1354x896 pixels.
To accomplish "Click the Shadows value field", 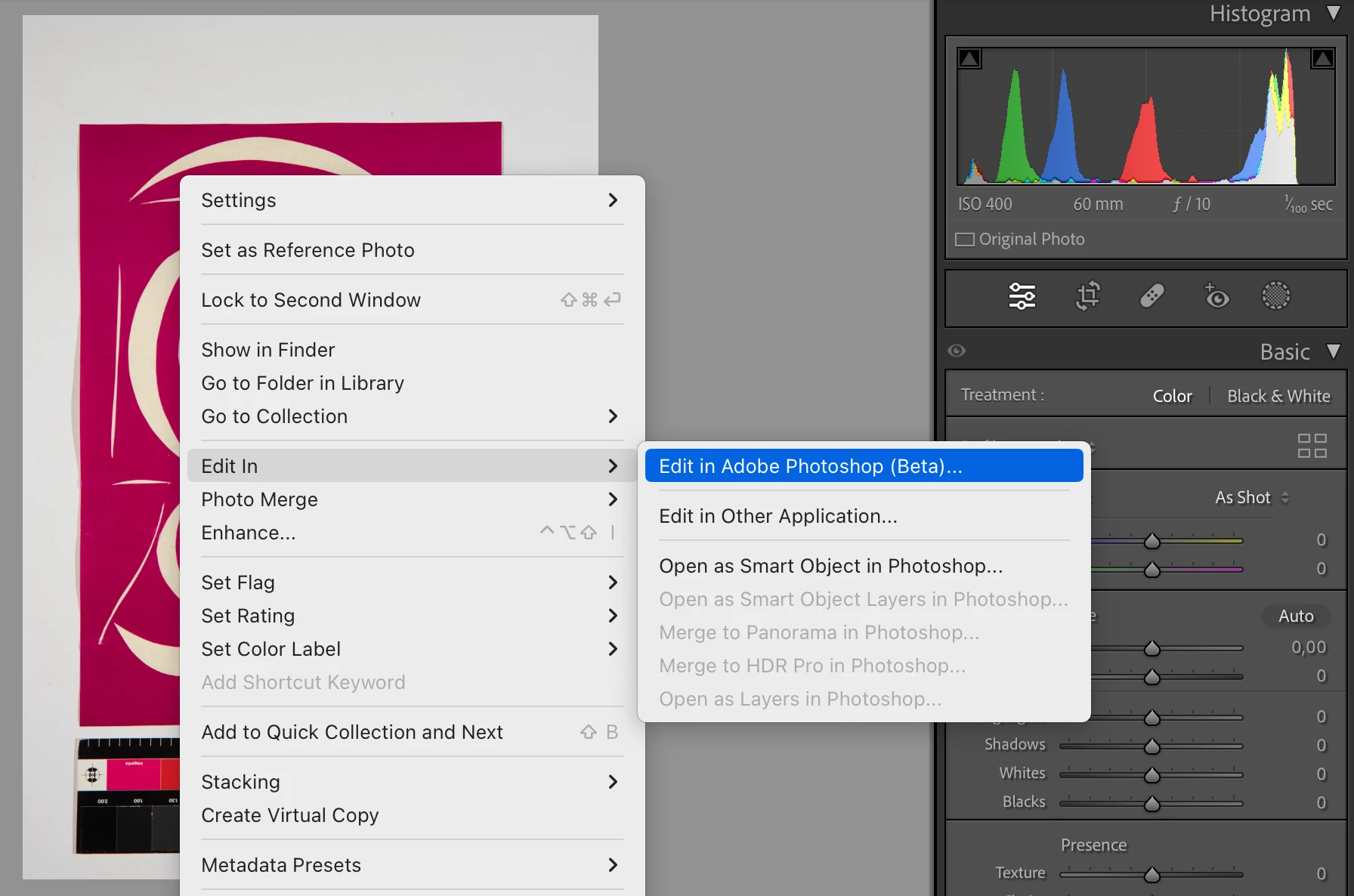I will (1322, 746).
